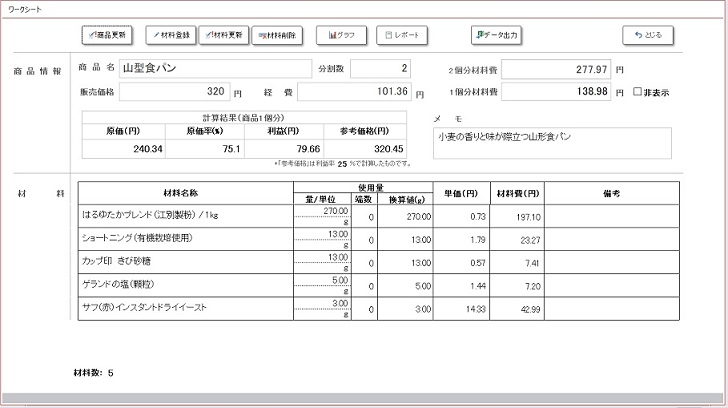728x408 pixels.
Task: Click the 材料費 cell 23.27
Action: (x=517, y=240)
